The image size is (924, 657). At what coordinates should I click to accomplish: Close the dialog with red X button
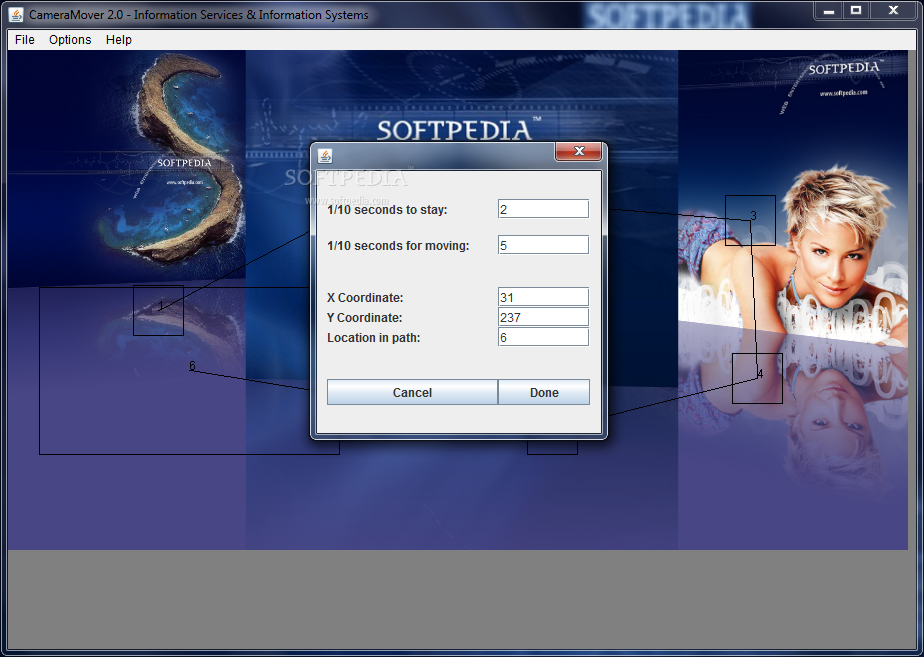(x=578, y=151)
